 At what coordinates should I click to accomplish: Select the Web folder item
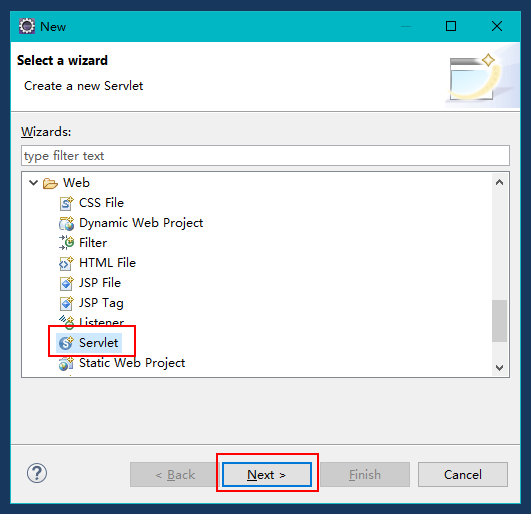pyautogui.click(x=66, y=183)
